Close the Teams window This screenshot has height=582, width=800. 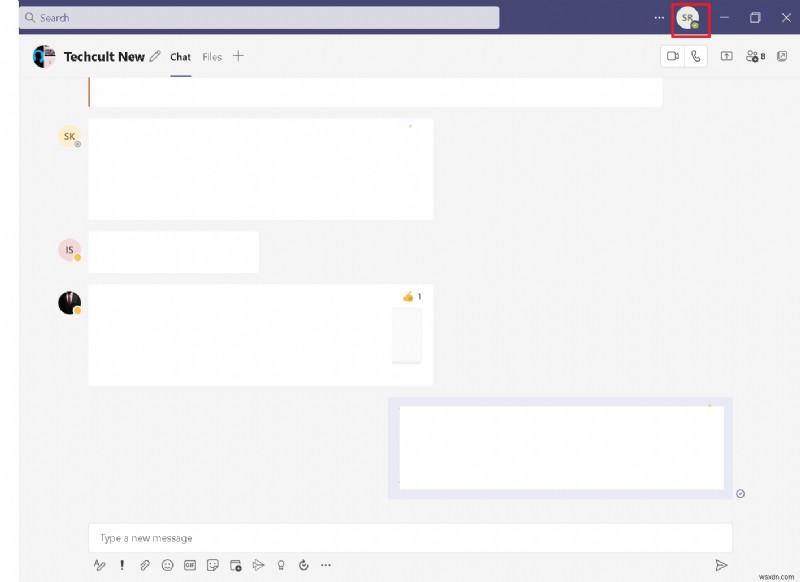coord(786,18)
